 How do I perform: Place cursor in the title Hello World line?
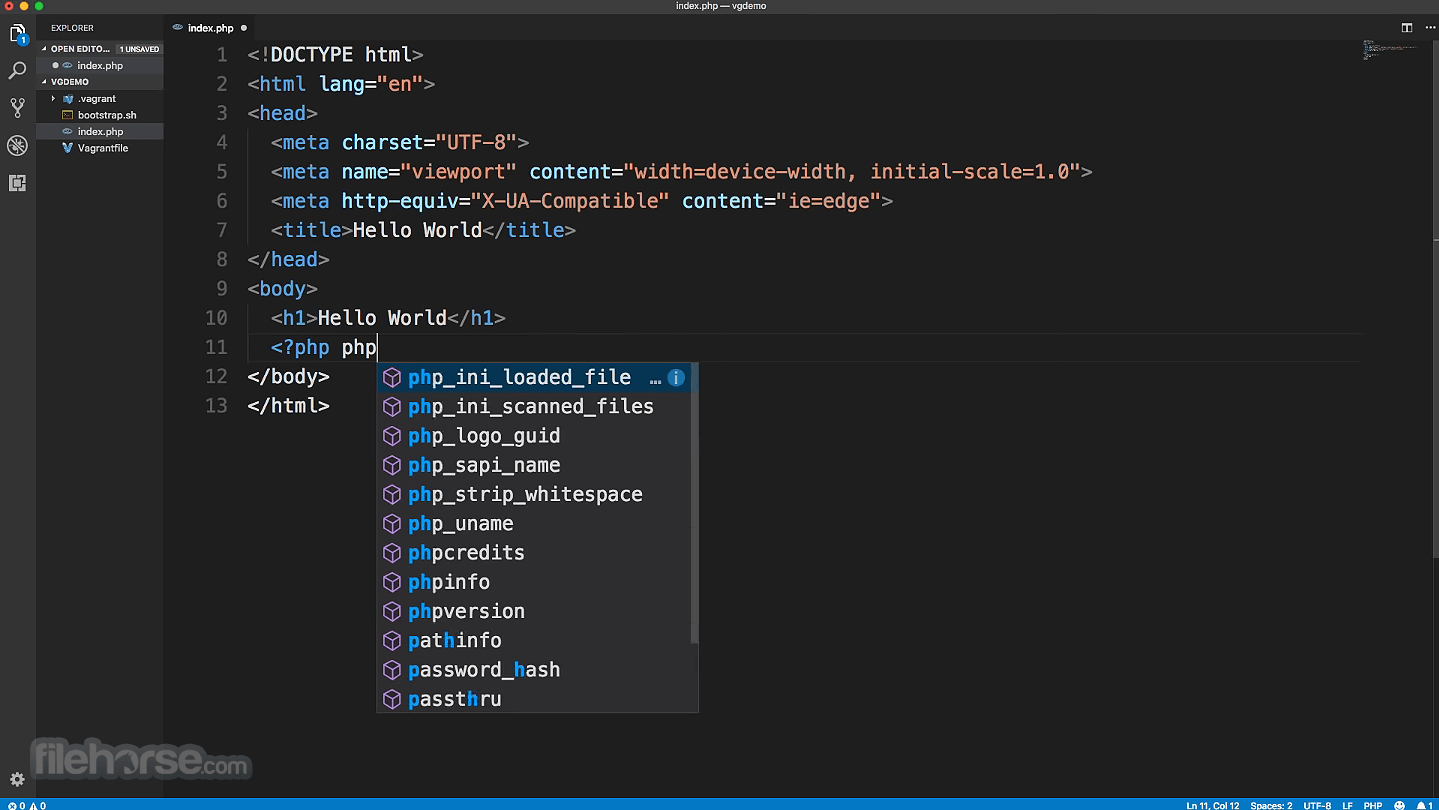coord(423,230)
